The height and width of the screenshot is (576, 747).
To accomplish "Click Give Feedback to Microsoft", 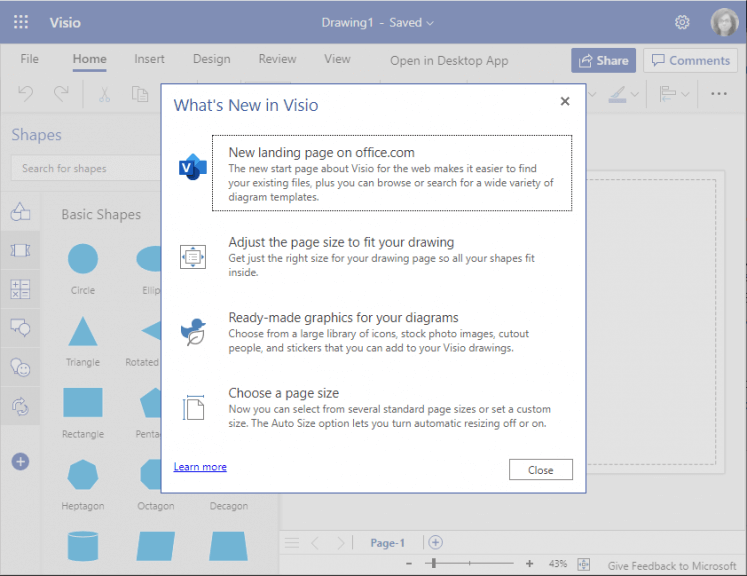I will pos(672,566).
